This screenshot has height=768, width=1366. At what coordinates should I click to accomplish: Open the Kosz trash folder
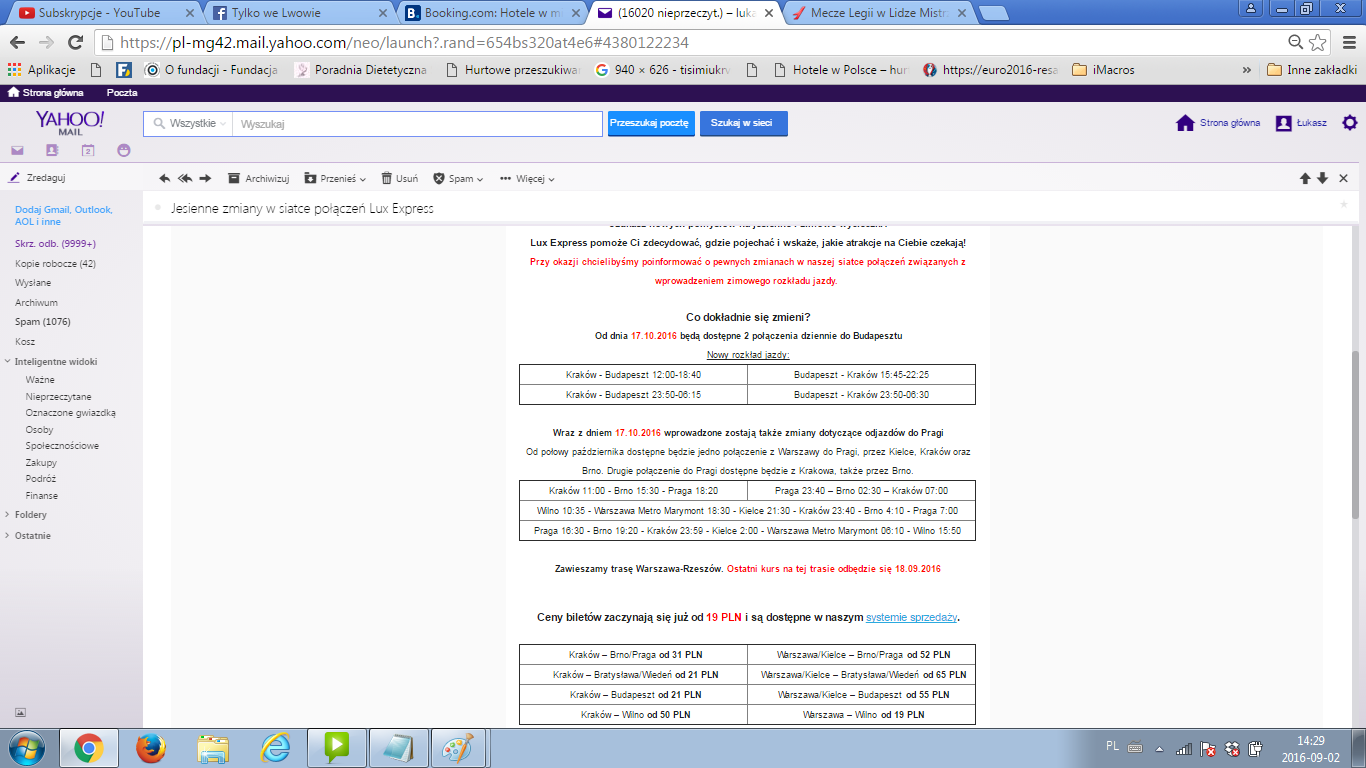click(x=25, y=342)
